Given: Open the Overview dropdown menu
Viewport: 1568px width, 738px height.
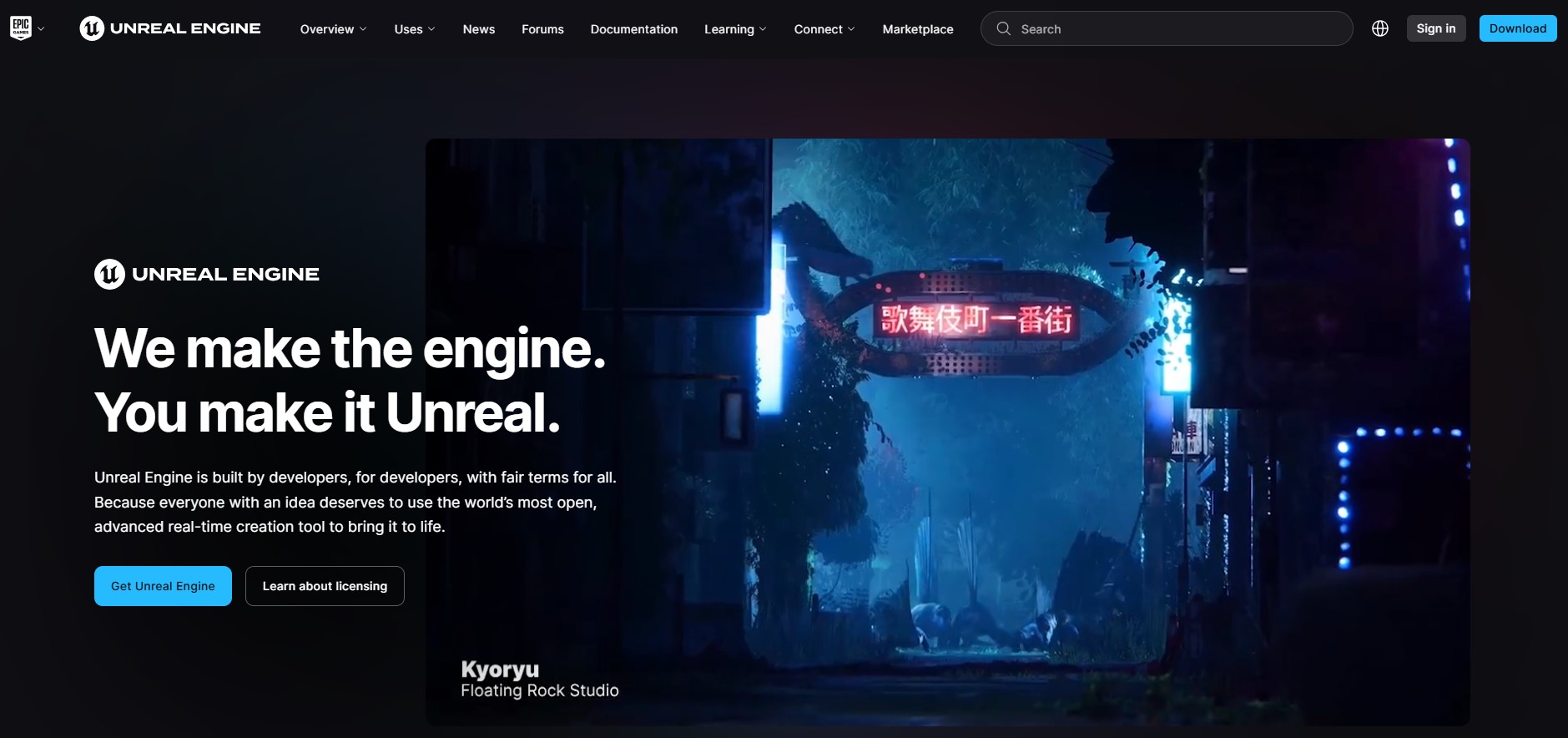Looking at the screenshot, I should click(333, 29).
